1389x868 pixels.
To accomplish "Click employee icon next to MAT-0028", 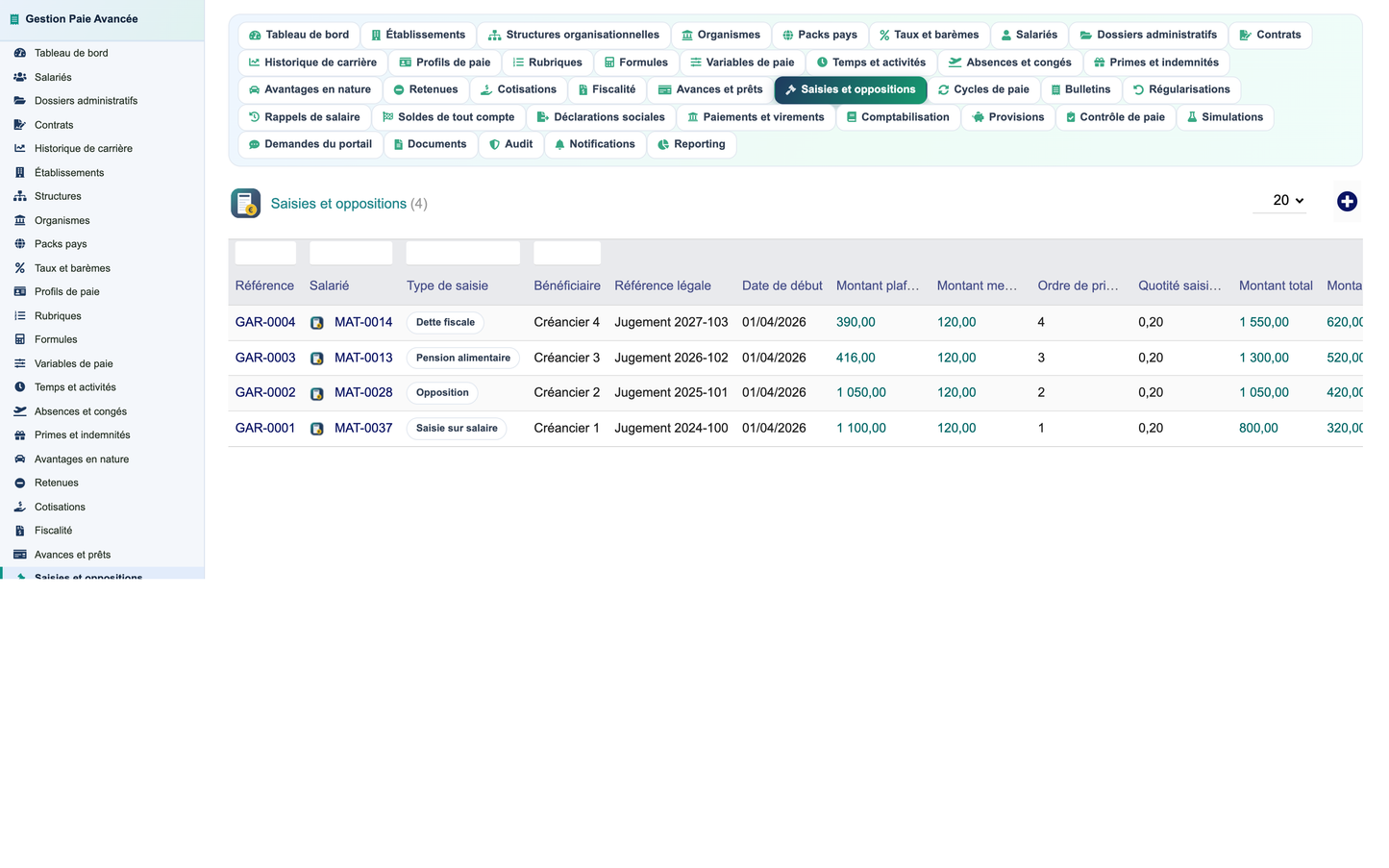I will (x=317, y=393).
